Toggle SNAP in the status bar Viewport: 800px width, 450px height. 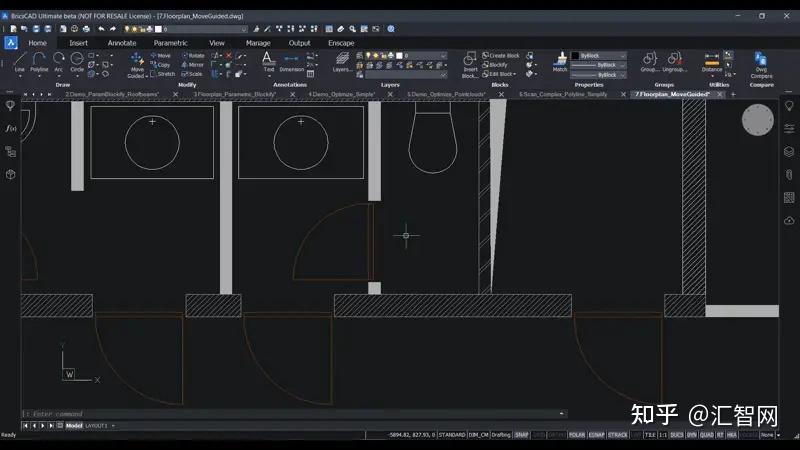522,435
